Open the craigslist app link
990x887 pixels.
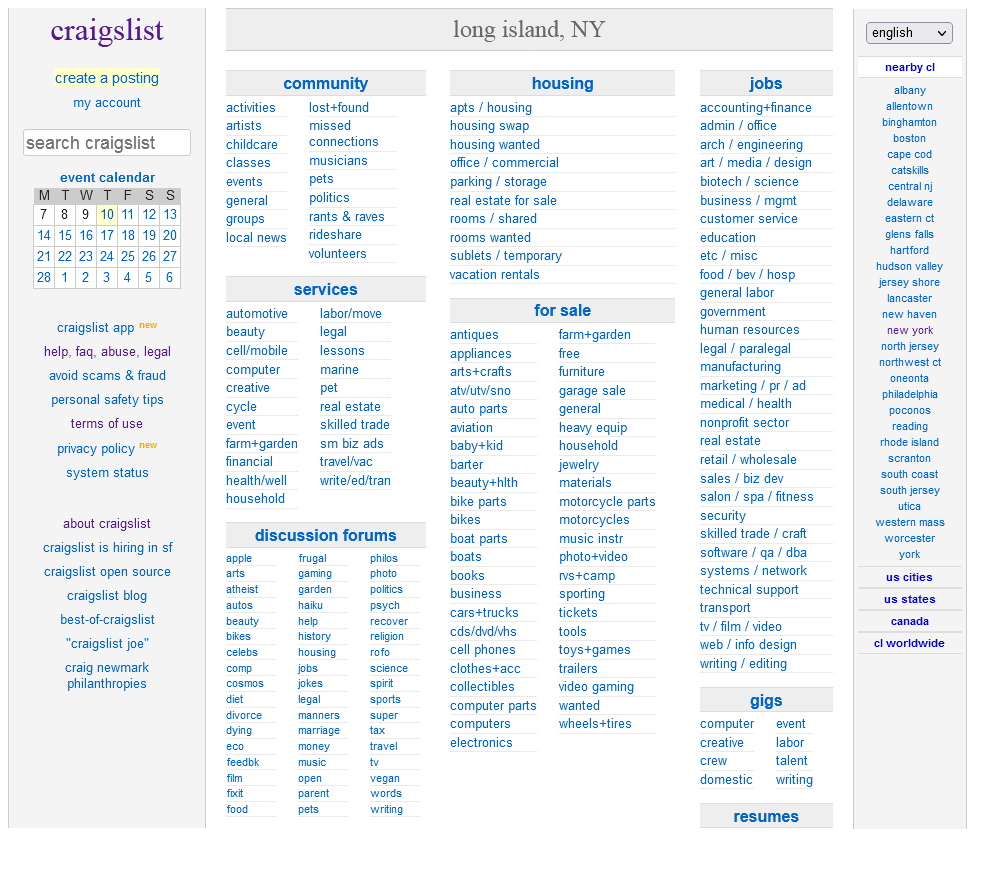[x=96, y=328]
